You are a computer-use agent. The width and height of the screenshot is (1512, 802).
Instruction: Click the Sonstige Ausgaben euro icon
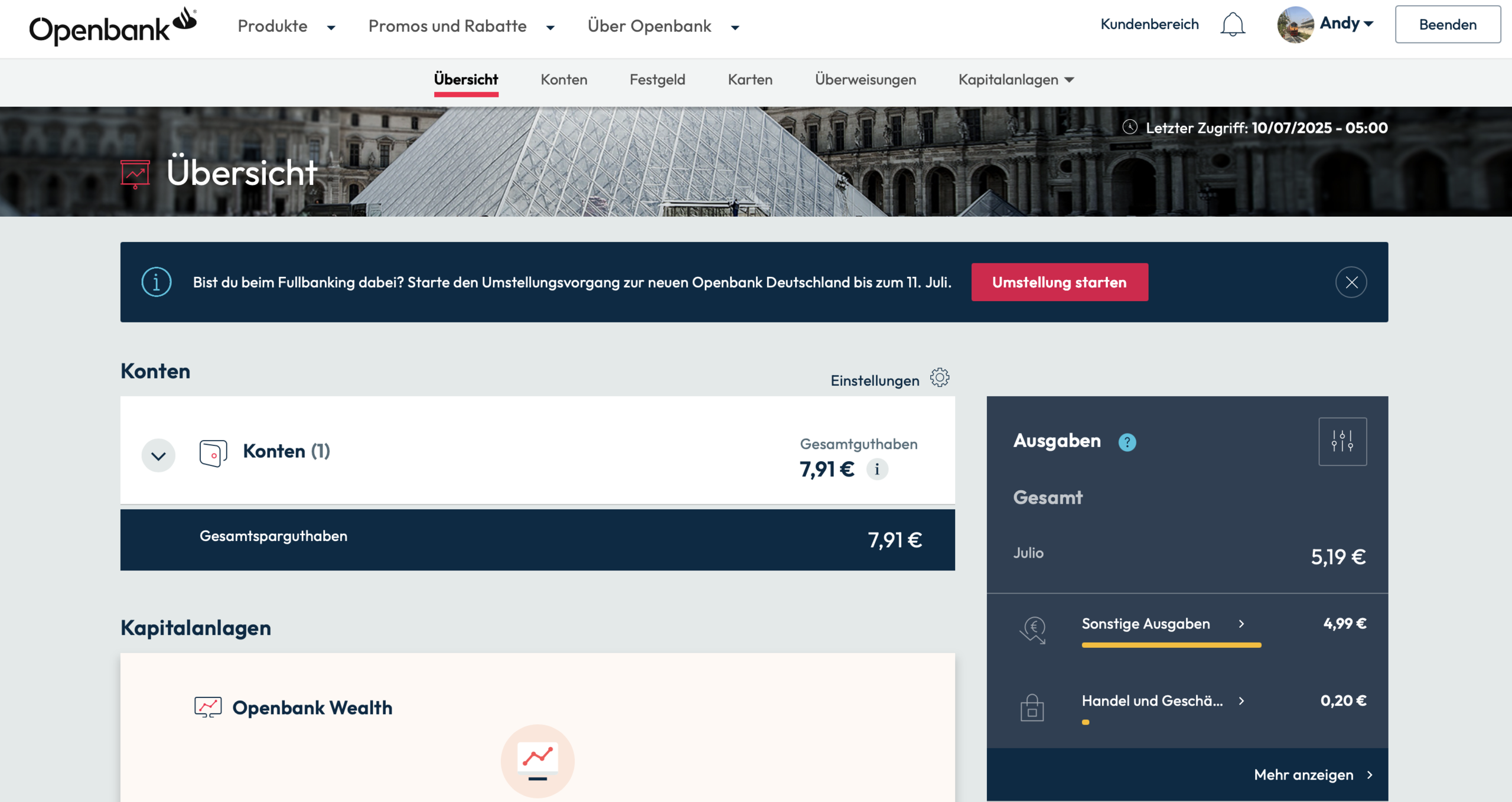point(1032,630)
